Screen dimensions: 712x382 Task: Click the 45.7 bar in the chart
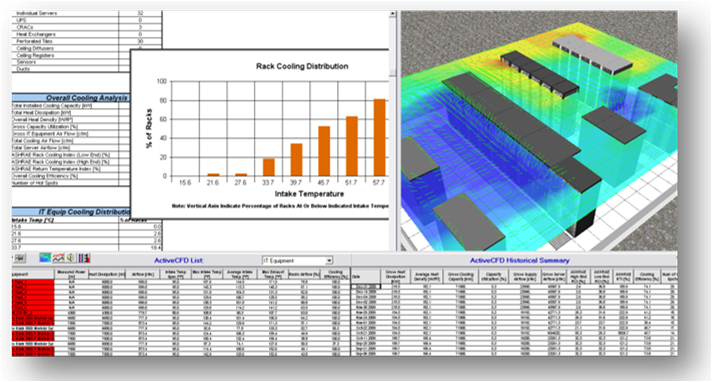[324, 151]
